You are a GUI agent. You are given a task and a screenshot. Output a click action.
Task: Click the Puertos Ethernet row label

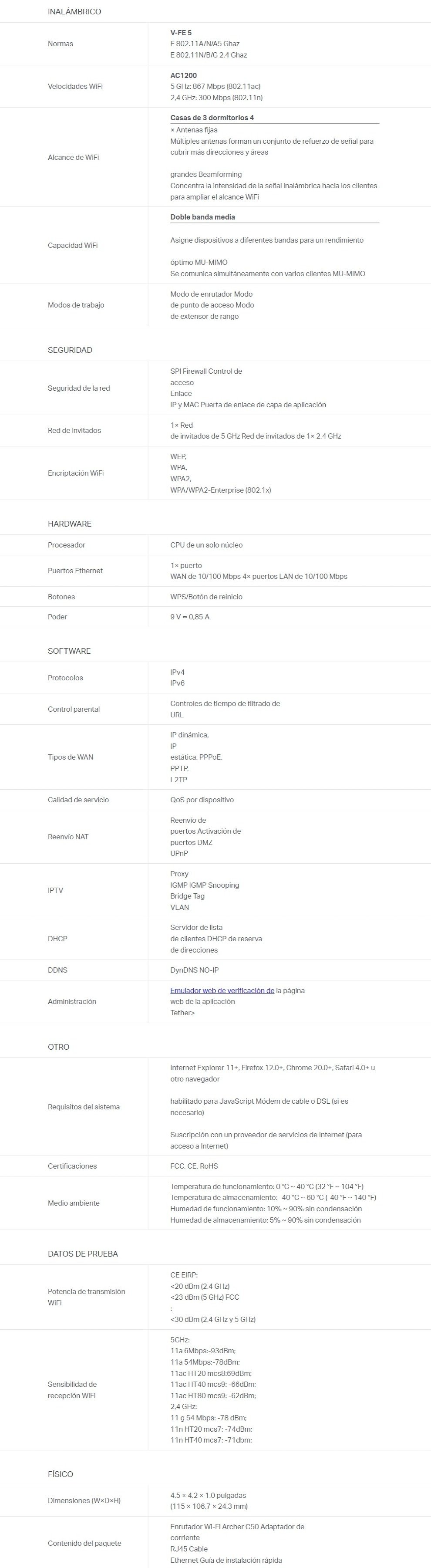(75, 570)
